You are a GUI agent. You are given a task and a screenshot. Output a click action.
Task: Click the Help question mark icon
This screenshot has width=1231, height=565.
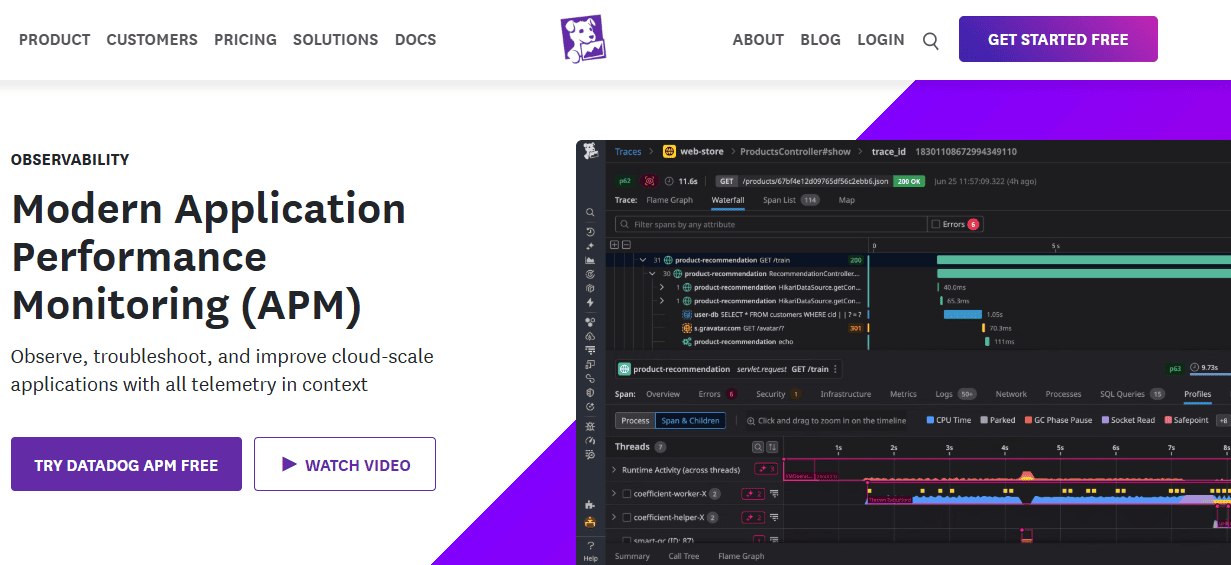[x=591, y=546]
